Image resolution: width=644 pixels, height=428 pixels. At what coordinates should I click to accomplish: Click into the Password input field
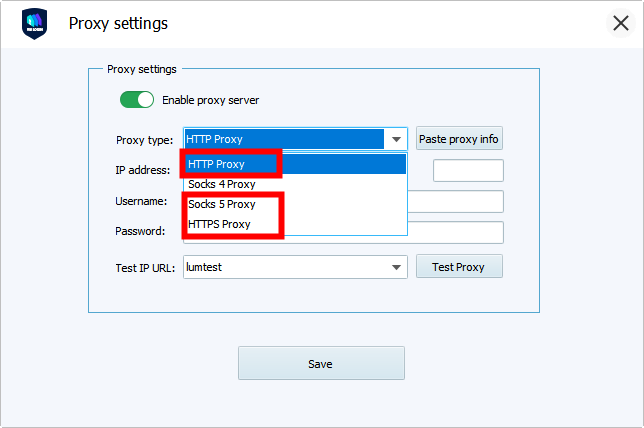click(455, 233)
